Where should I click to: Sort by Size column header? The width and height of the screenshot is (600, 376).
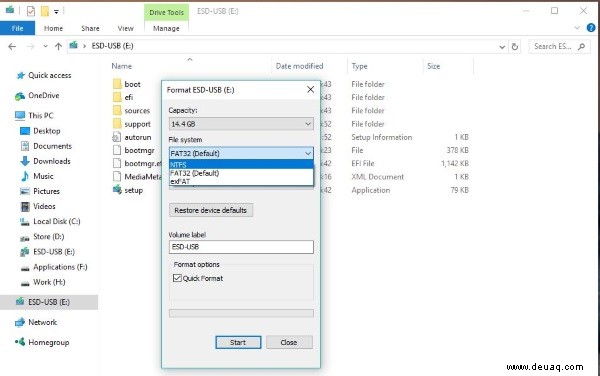tap(434, 66)
